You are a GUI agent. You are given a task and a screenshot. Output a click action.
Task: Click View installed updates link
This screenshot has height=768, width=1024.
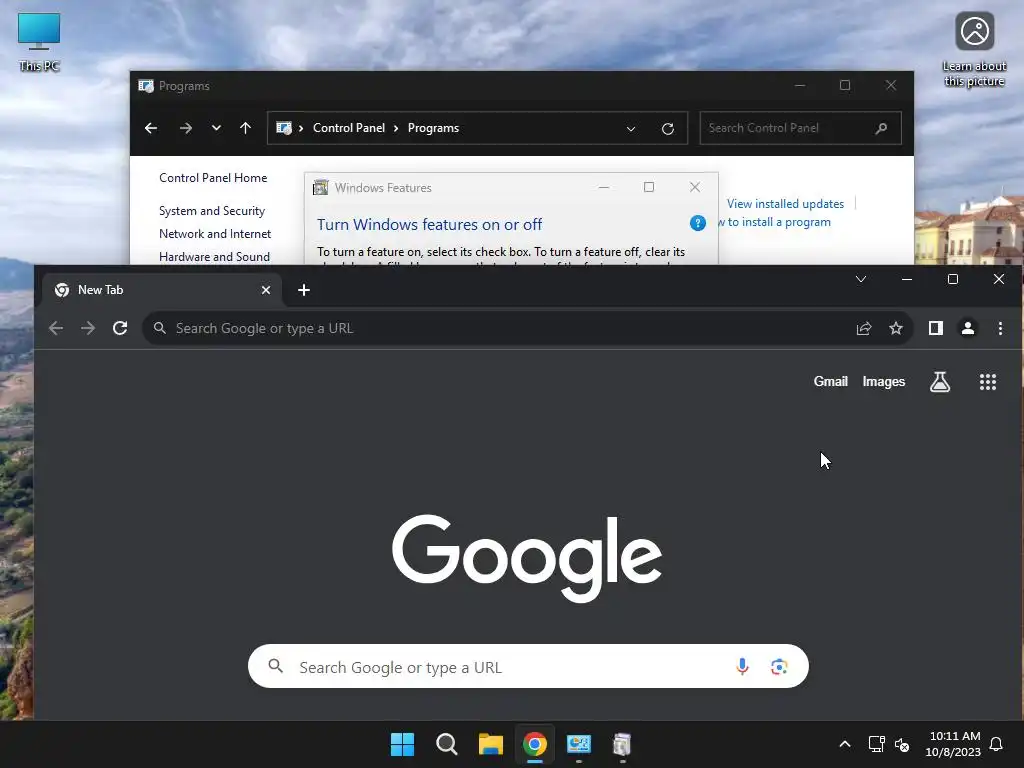[x=785, y=204]
